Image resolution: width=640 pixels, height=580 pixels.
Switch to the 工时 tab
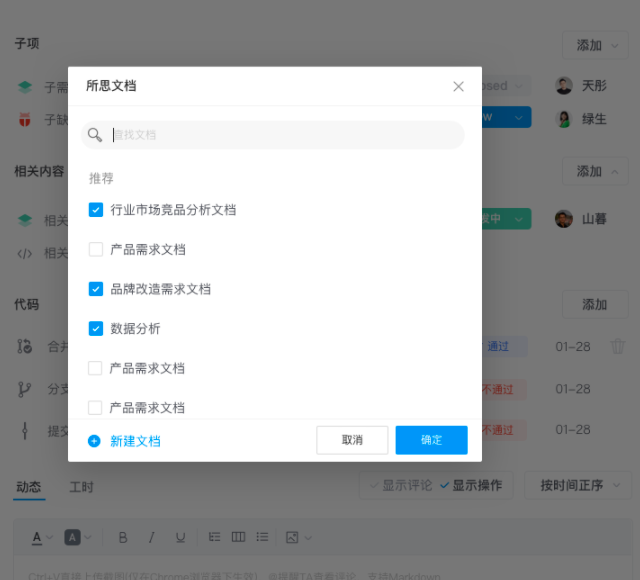tap(81, 487)
